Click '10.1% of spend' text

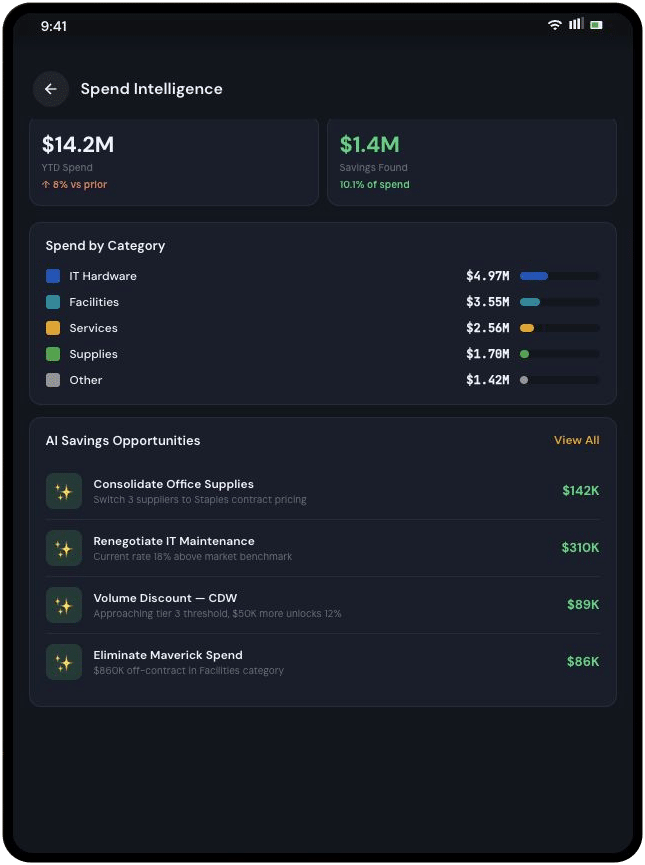375,184
